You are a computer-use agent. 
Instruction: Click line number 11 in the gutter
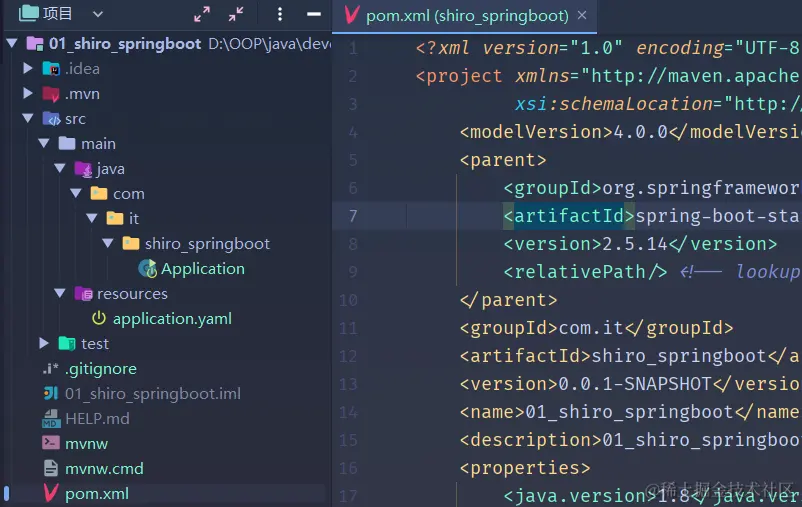tap(348, 328)
